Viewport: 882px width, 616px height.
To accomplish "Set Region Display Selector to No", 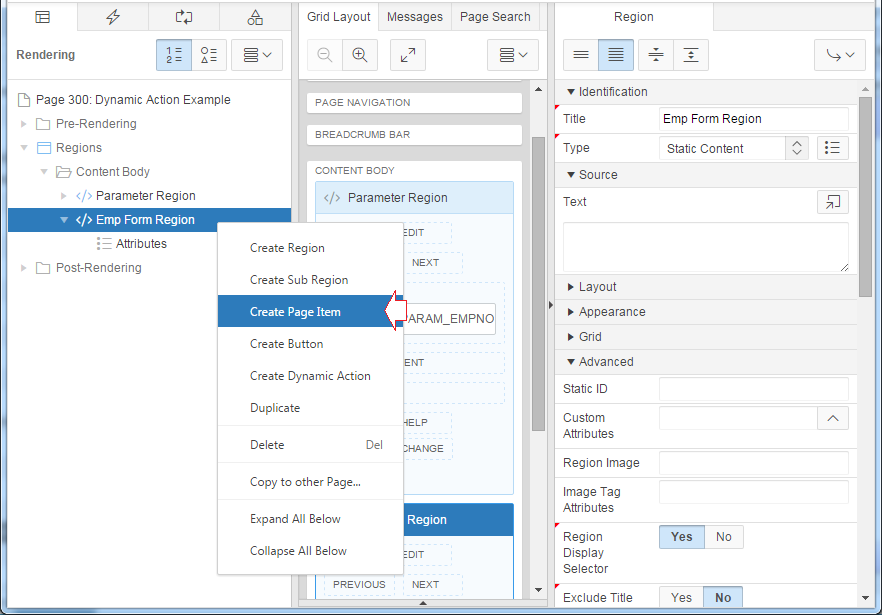I will (x=723, y=537).
